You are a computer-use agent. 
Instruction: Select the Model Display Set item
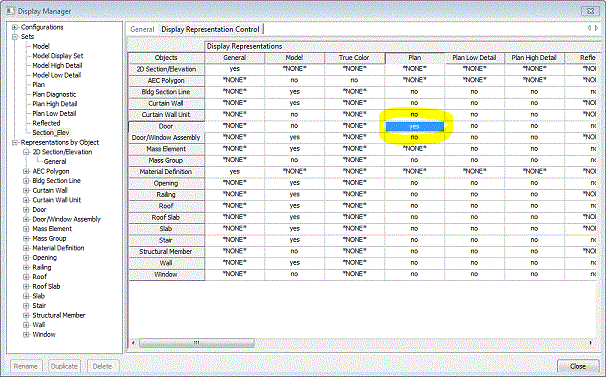58,56
